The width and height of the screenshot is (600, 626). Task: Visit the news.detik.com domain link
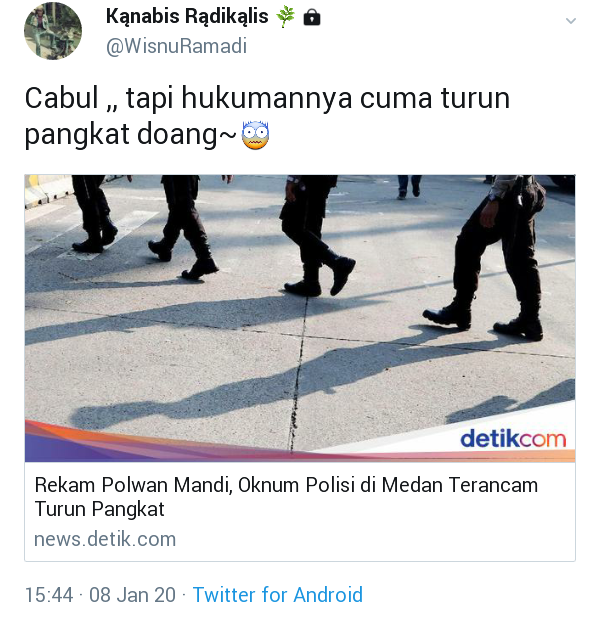coord(105,539)
